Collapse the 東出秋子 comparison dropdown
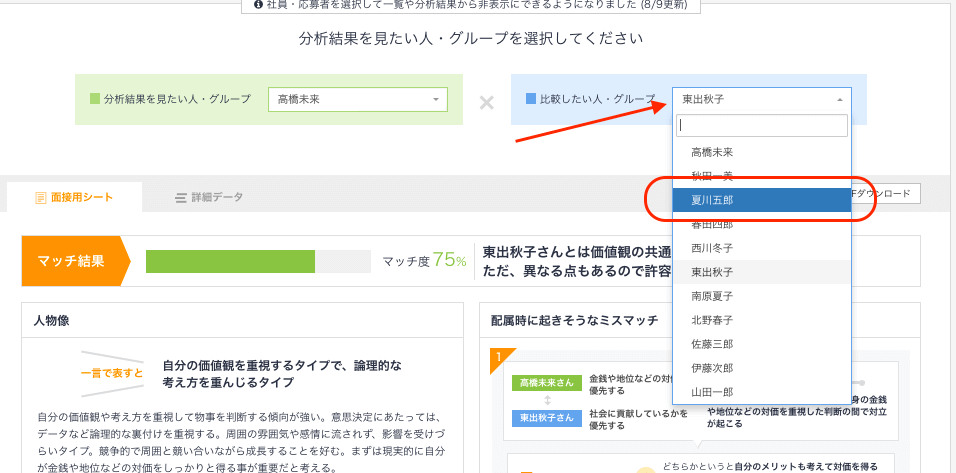The image size is (956, 473). [761, 99]
